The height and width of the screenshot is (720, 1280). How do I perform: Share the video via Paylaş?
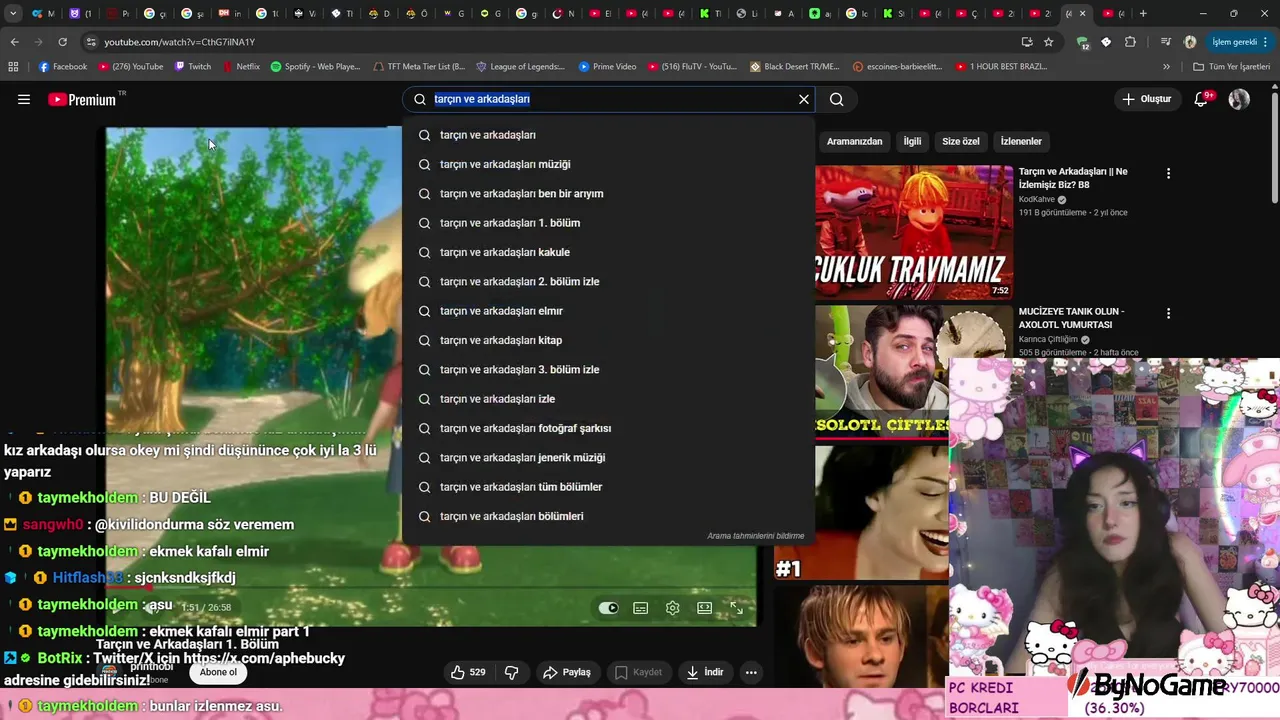tap(566, 672)
